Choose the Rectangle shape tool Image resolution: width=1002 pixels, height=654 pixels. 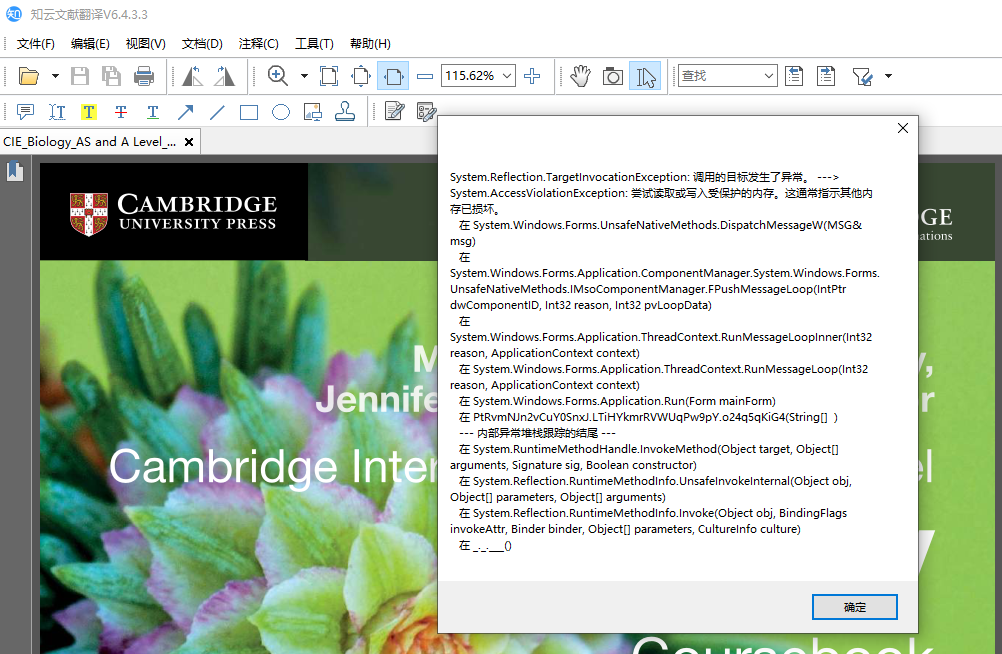tap(249, 112)
